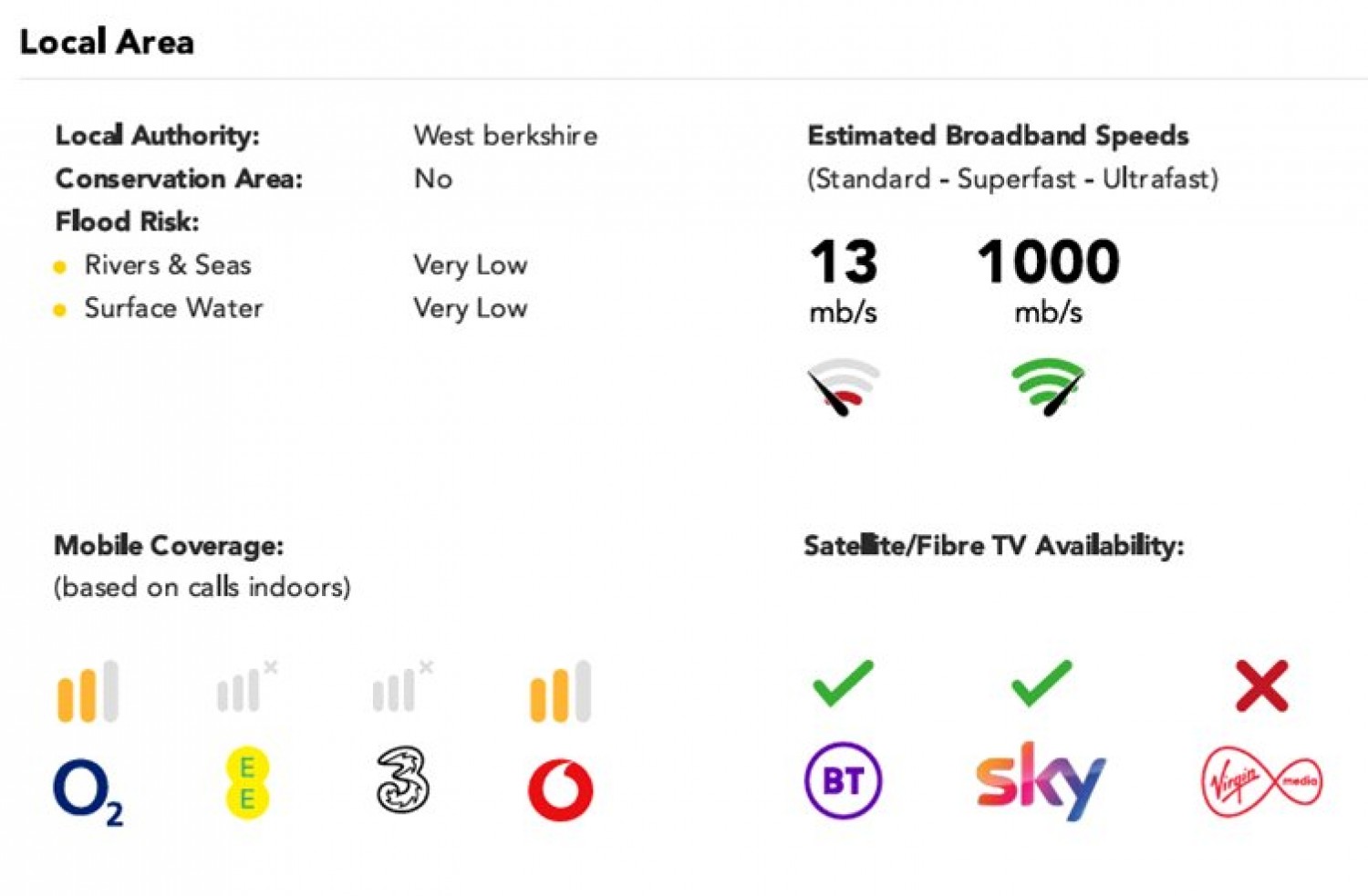Click the green fast-speed broadband gauge
Screen dimensions: 1368x896
1048,386
